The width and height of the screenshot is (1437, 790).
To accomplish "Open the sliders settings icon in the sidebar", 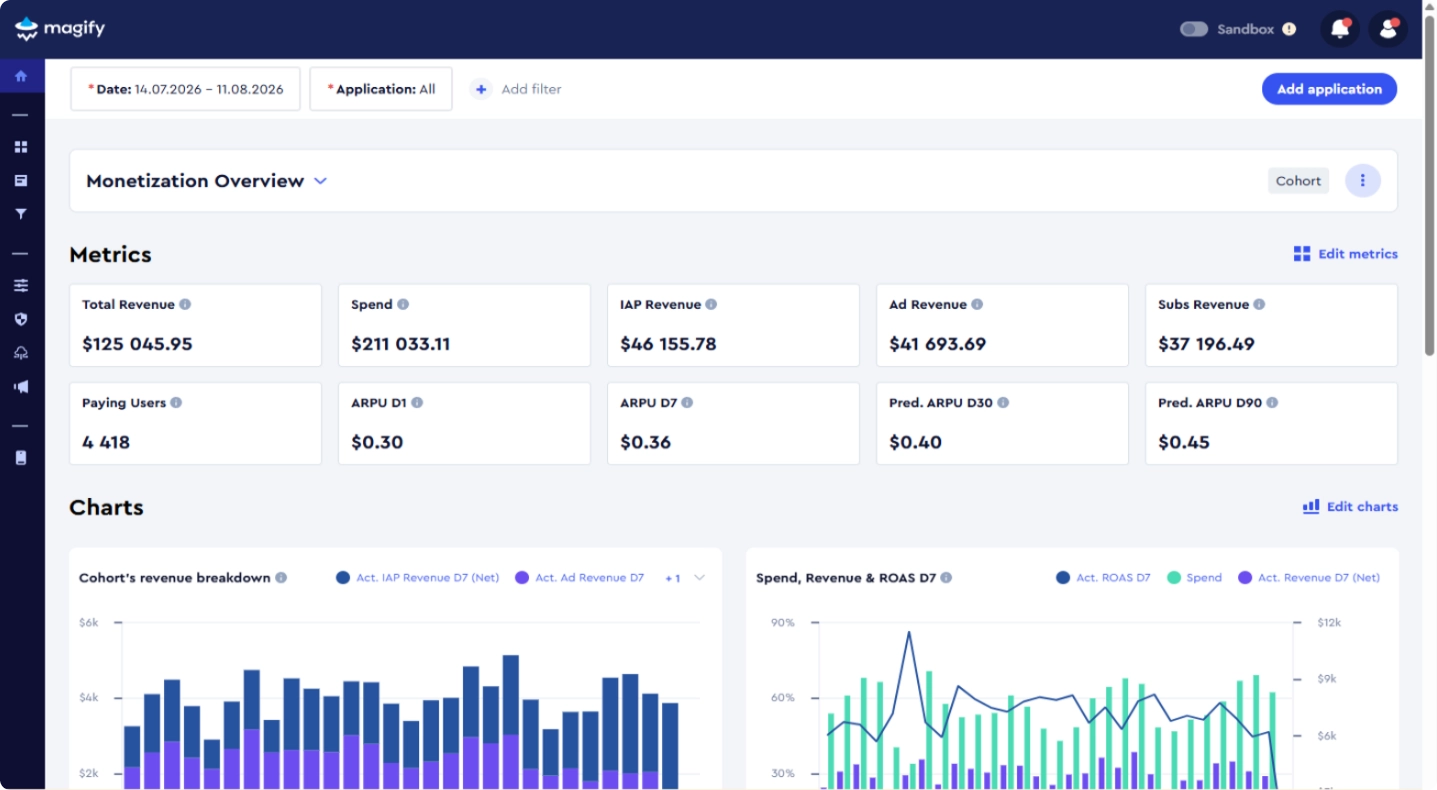I will coord(21,285).
